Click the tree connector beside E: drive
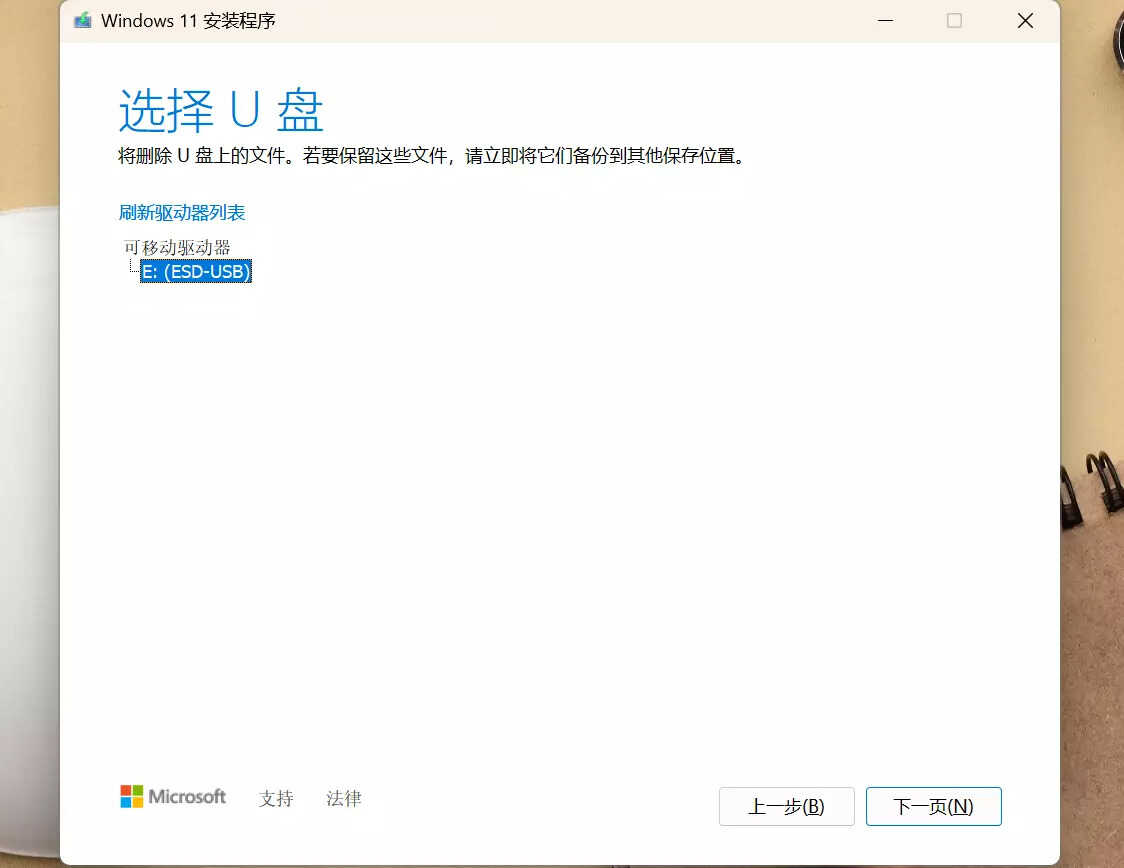 [132, 269]
